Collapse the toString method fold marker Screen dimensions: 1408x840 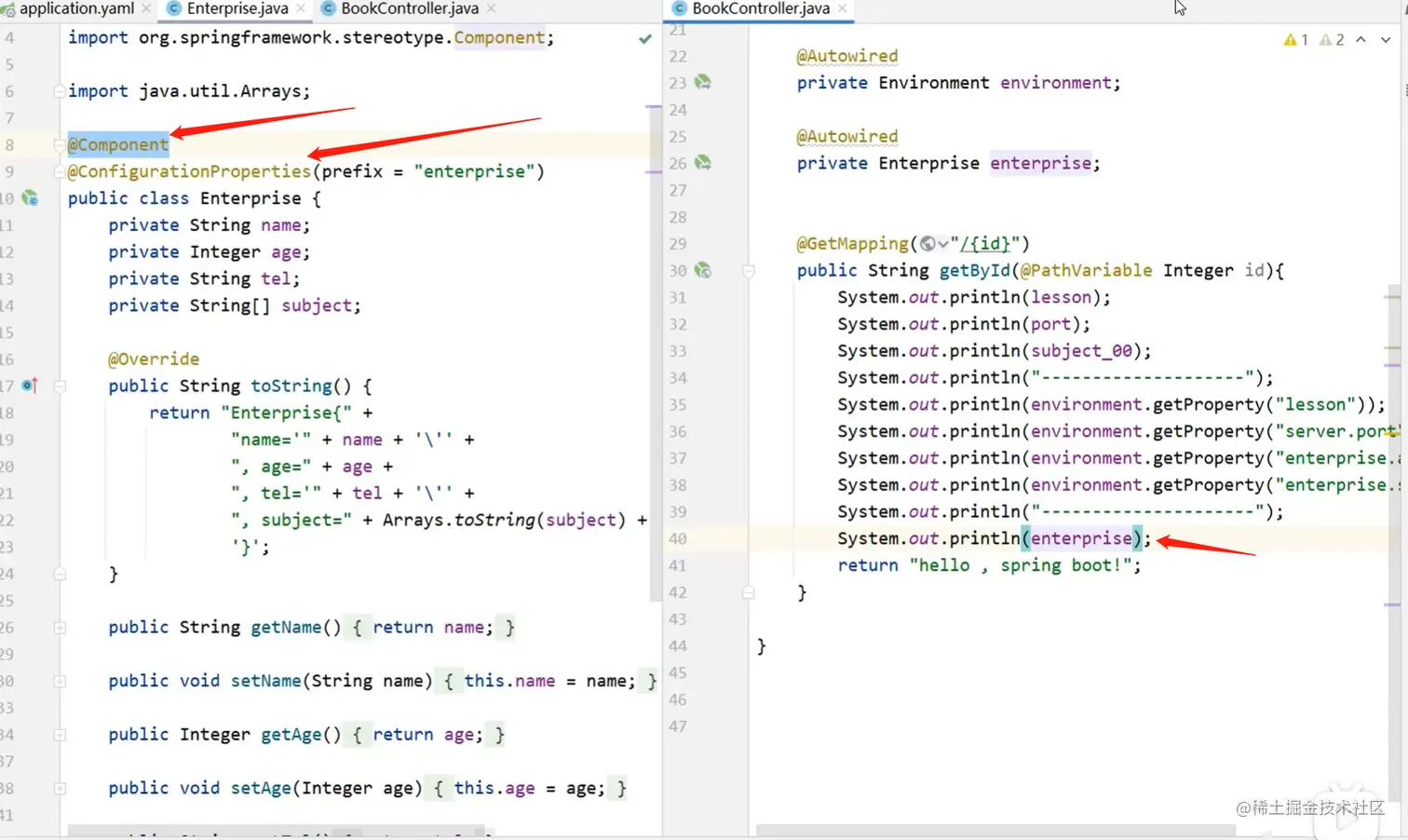click(60, 386)
